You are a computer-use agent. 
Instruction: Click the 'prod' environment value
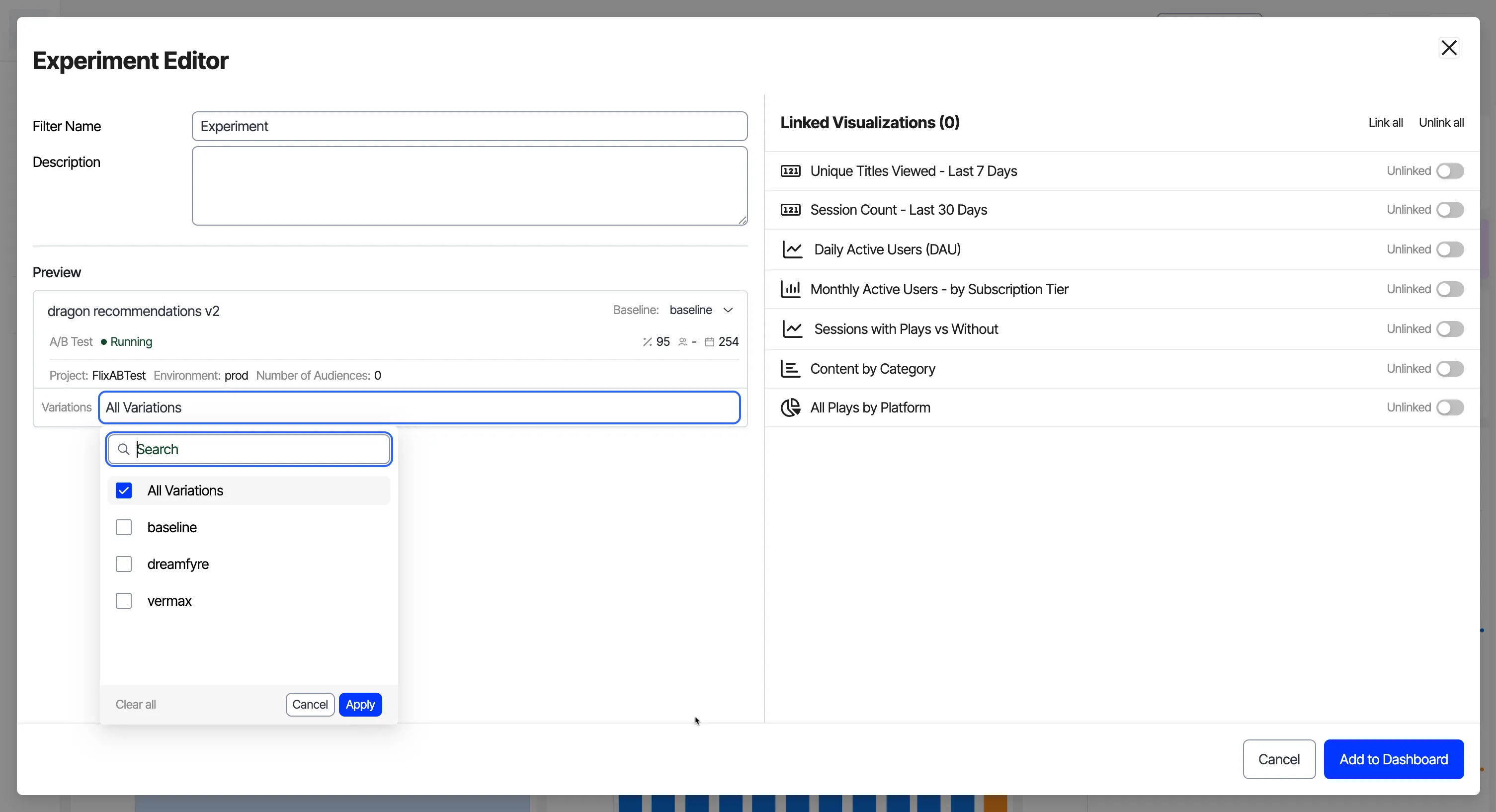pyautogui.click(x=237, y=375)
